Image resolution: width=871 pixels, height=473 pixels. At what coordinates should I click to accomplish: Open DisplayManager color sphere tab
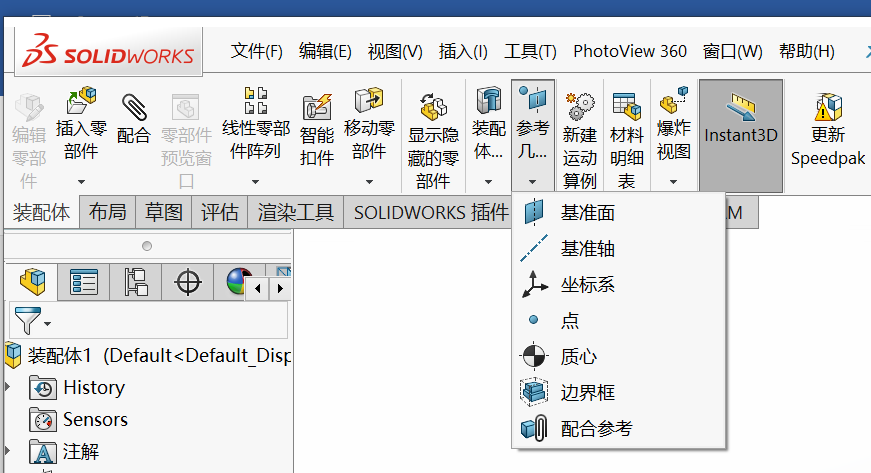point(238,281)
